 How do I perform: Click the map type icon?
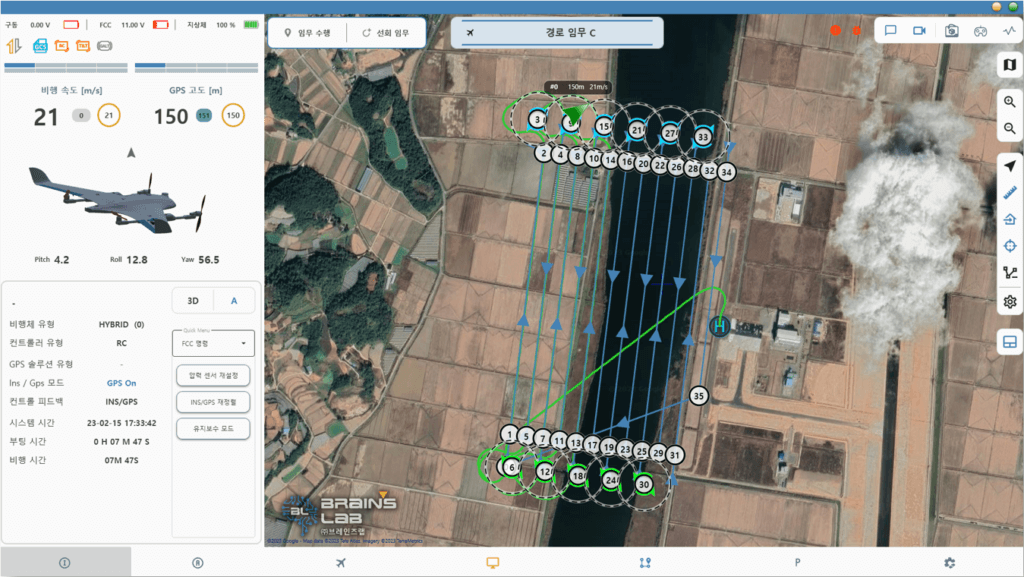1010,65
